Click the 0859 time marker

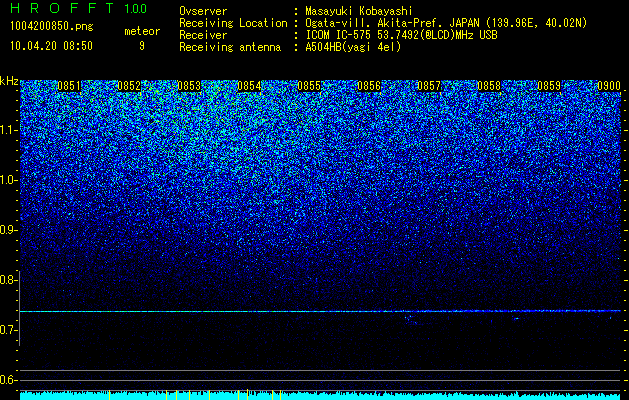(x=549, y=86)
